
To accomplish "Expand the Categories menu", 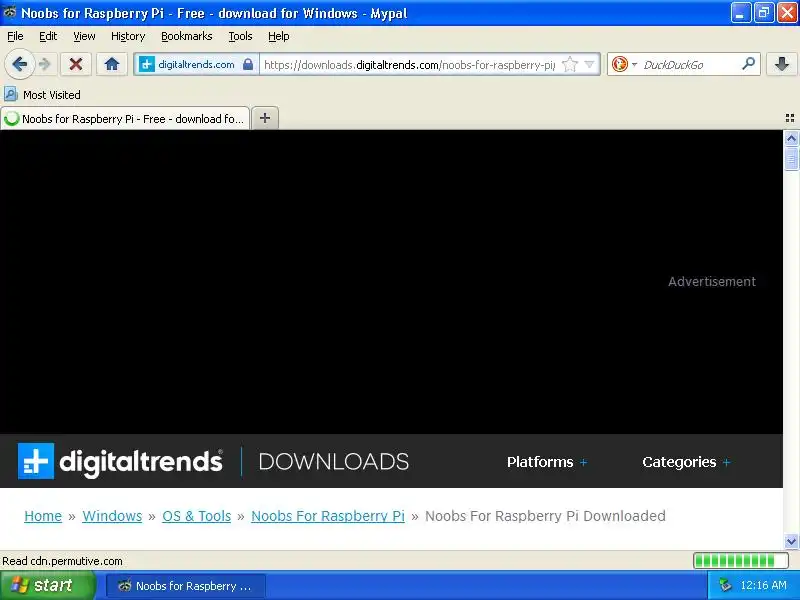I will pyautogui.click(x=686, y=462).
